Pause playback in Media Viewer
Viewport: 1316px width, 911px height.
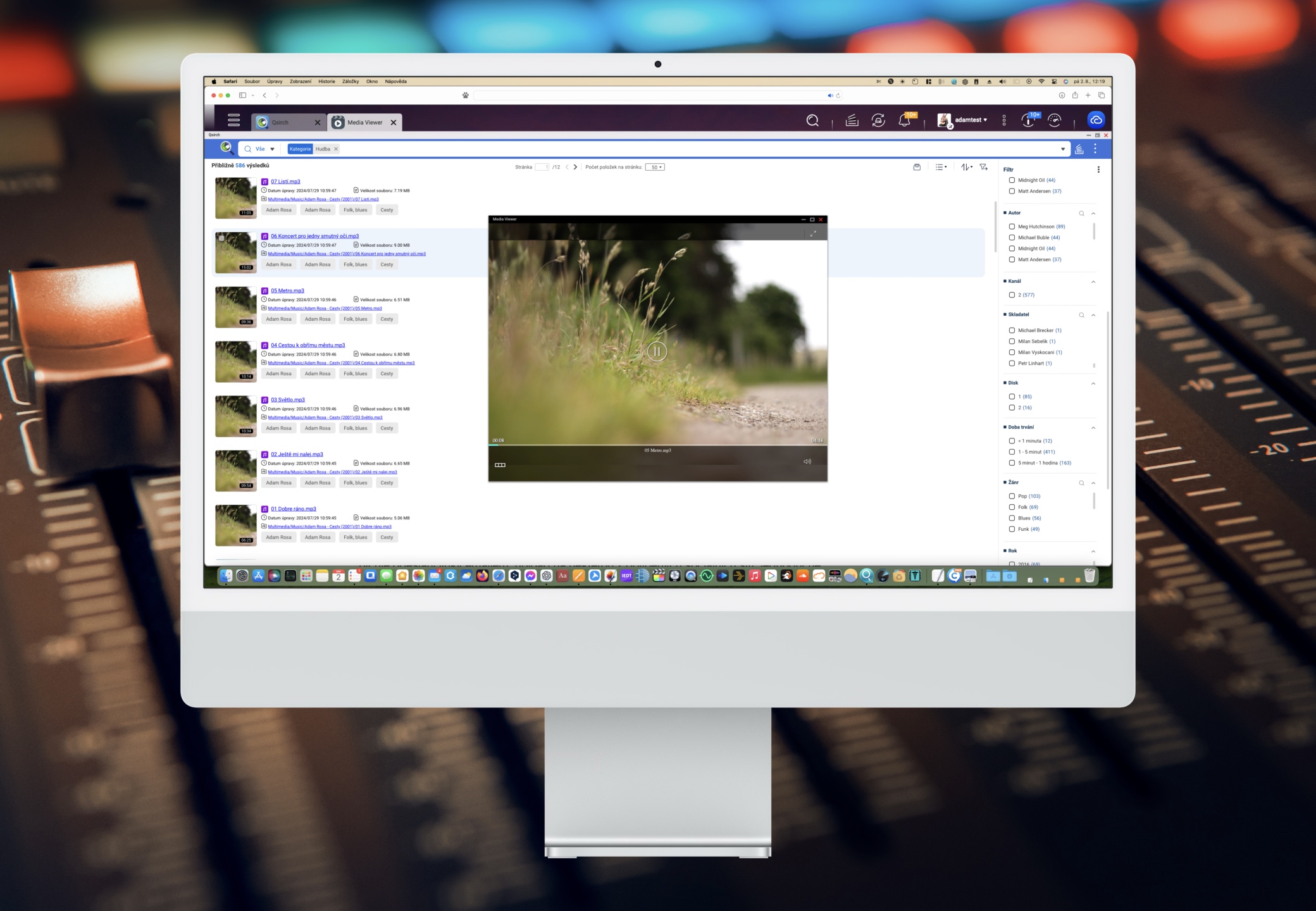point(657,351)
